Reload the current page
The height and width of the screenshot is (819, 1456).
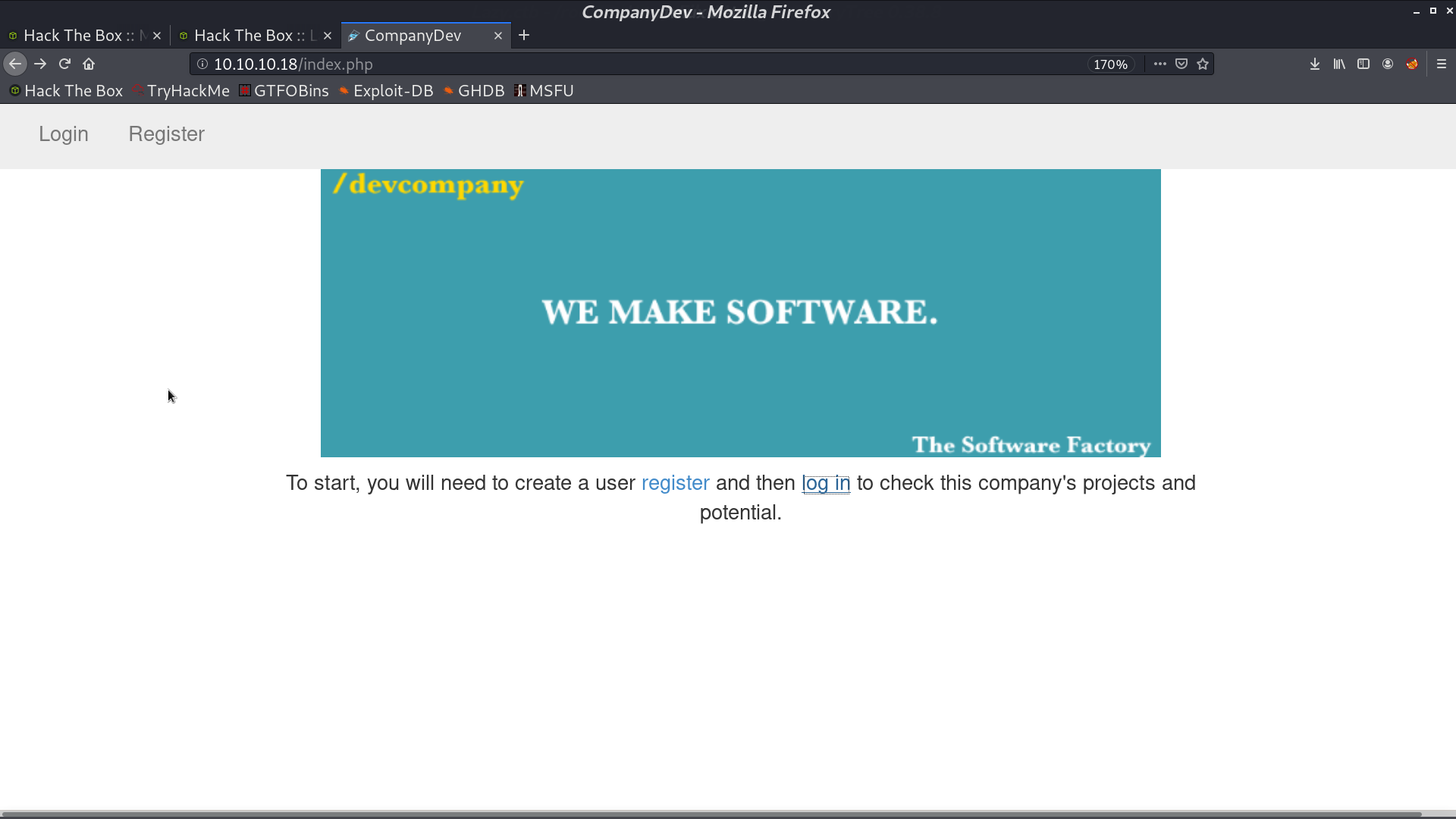pos(64,64)
